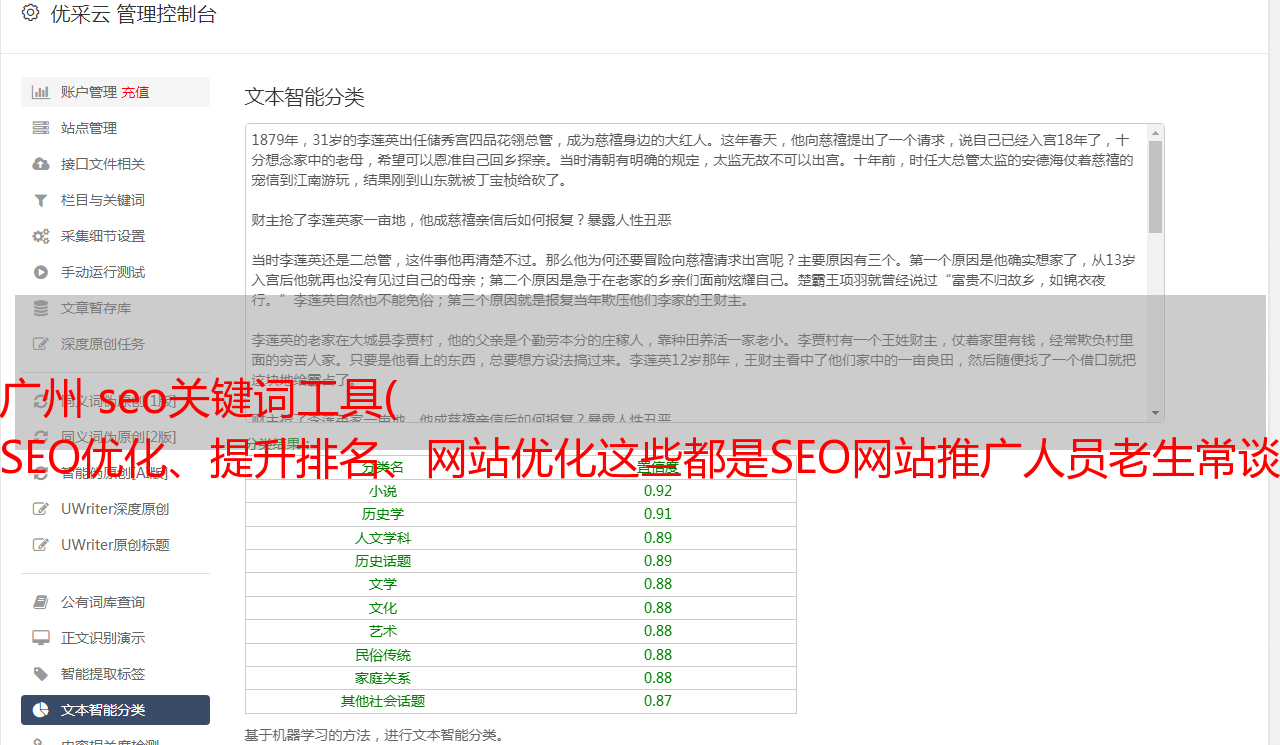
Task: Click the 小说 category cell
Action: click(x=383, y=491)
